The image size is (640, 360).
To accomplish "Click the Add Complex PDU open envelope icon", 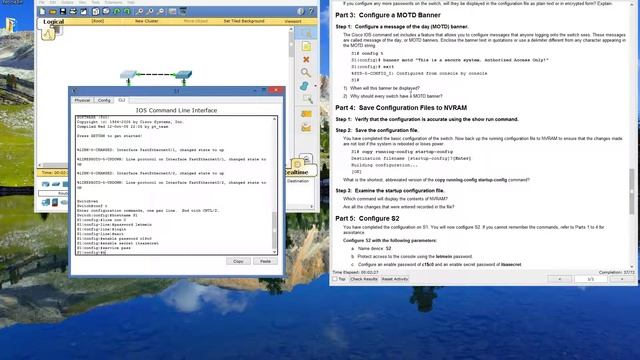I will point(306,128).
